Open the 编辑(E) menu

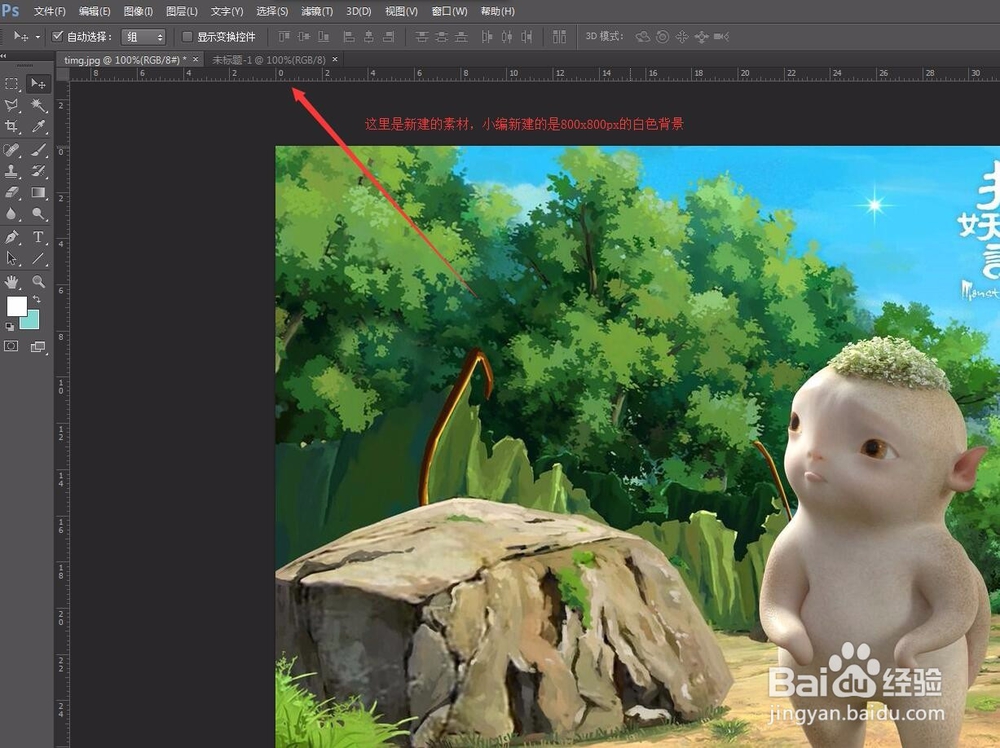click(x=94, y=11)
